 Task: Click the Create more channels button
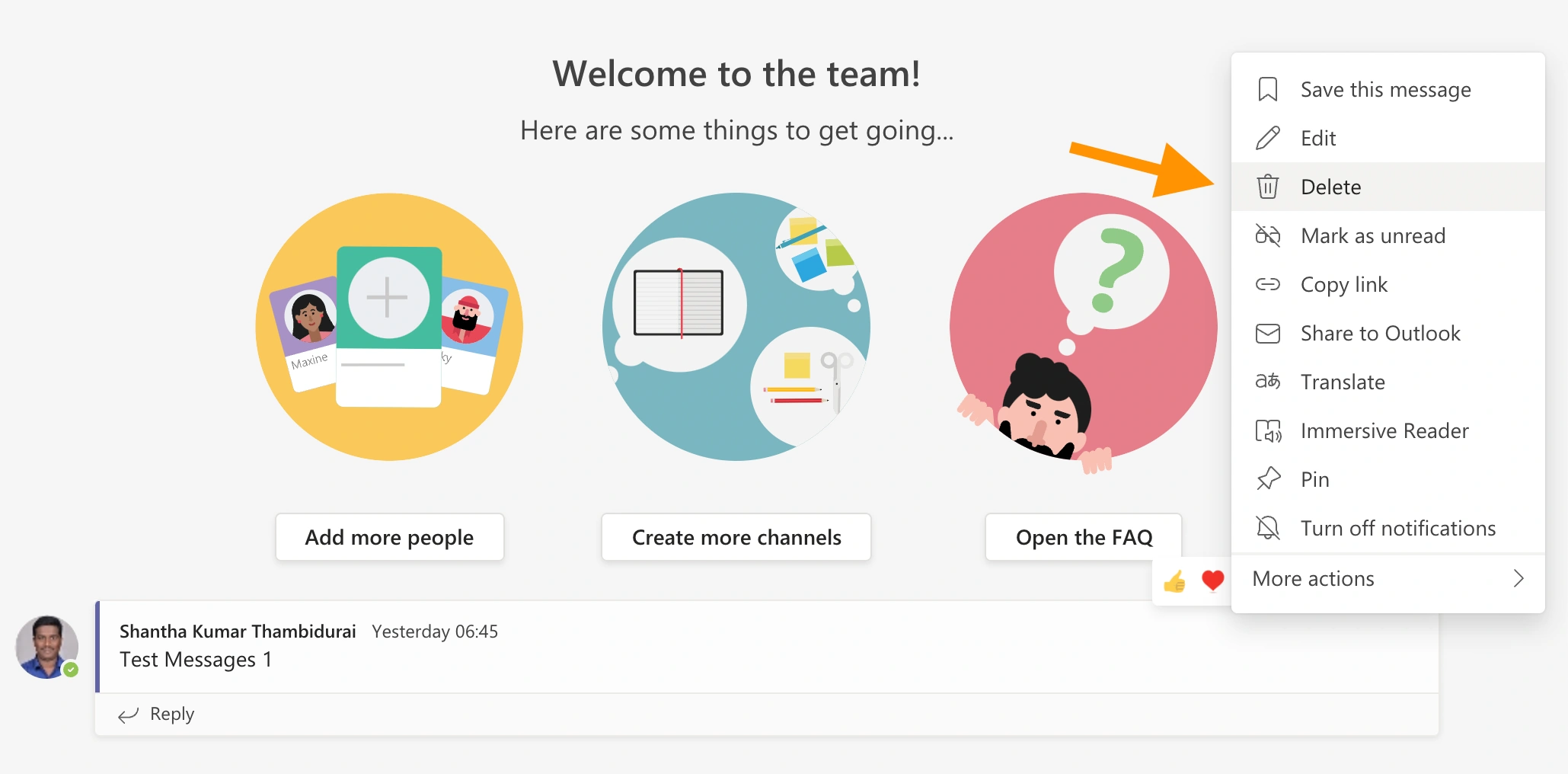tap(736, 537)
